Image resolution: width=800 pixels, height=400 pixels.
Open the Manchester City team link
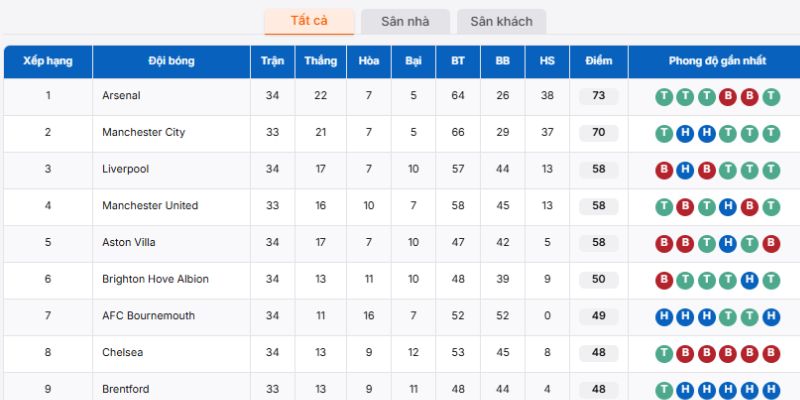point(143,132)
